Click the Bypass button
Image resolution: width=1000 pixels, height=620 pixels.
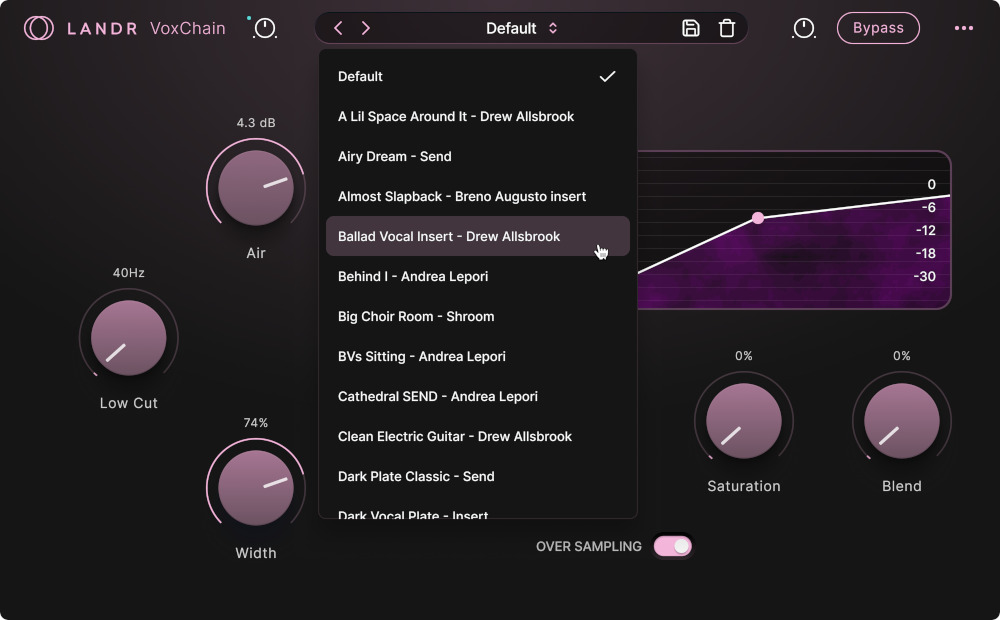[x=878, y=28]
